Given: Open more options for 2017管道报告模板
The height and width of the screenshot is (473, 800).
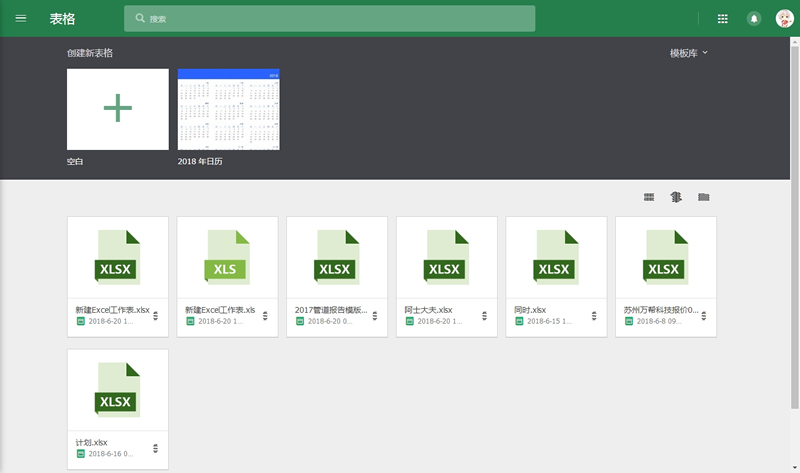Looking at the screenshot, I should (x=375, y=316).
